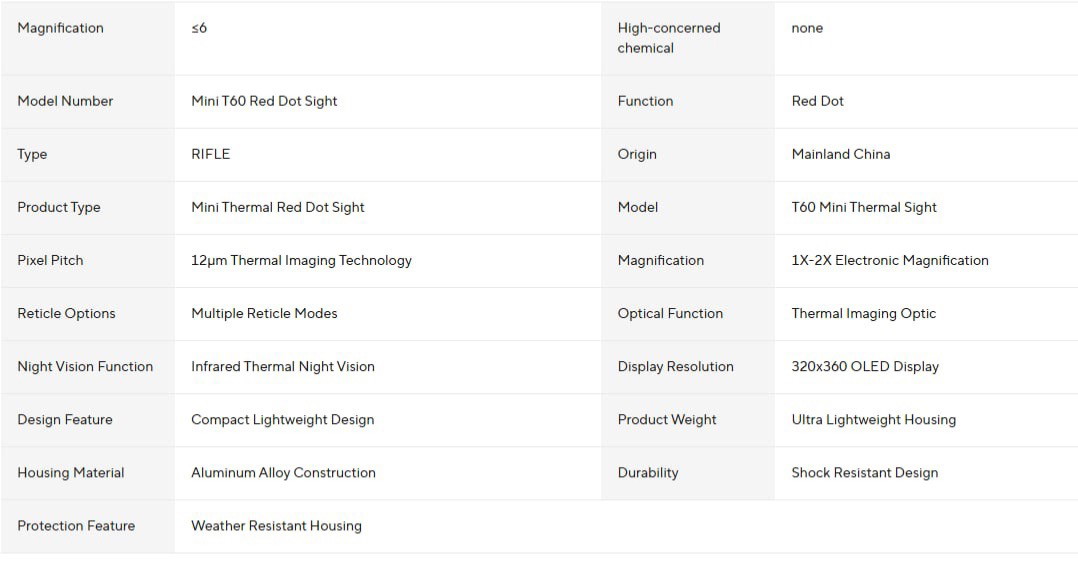Screen dimensions: 1078x561
Task: Select the Compact Lightweight Design value
Action: tap(283, 419)
